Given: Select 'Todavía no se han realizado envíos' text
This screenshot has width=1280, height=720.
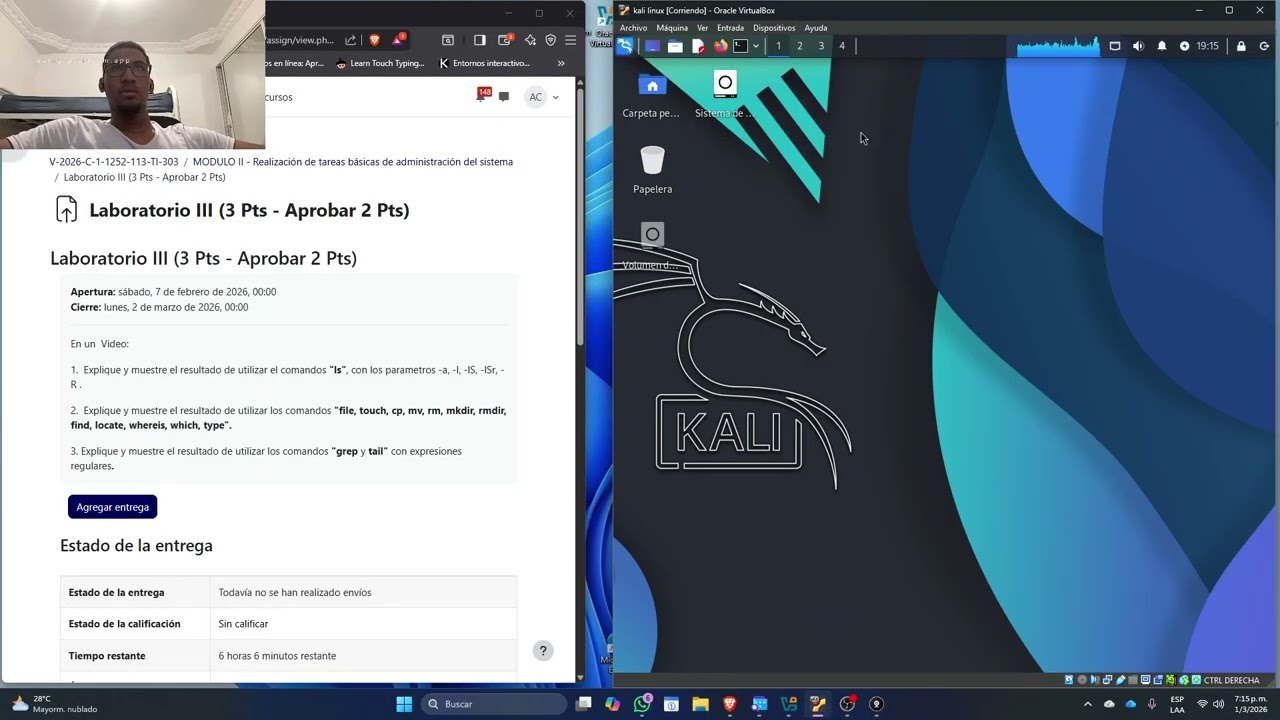Looking at the screenshot, I should [295, 593].
